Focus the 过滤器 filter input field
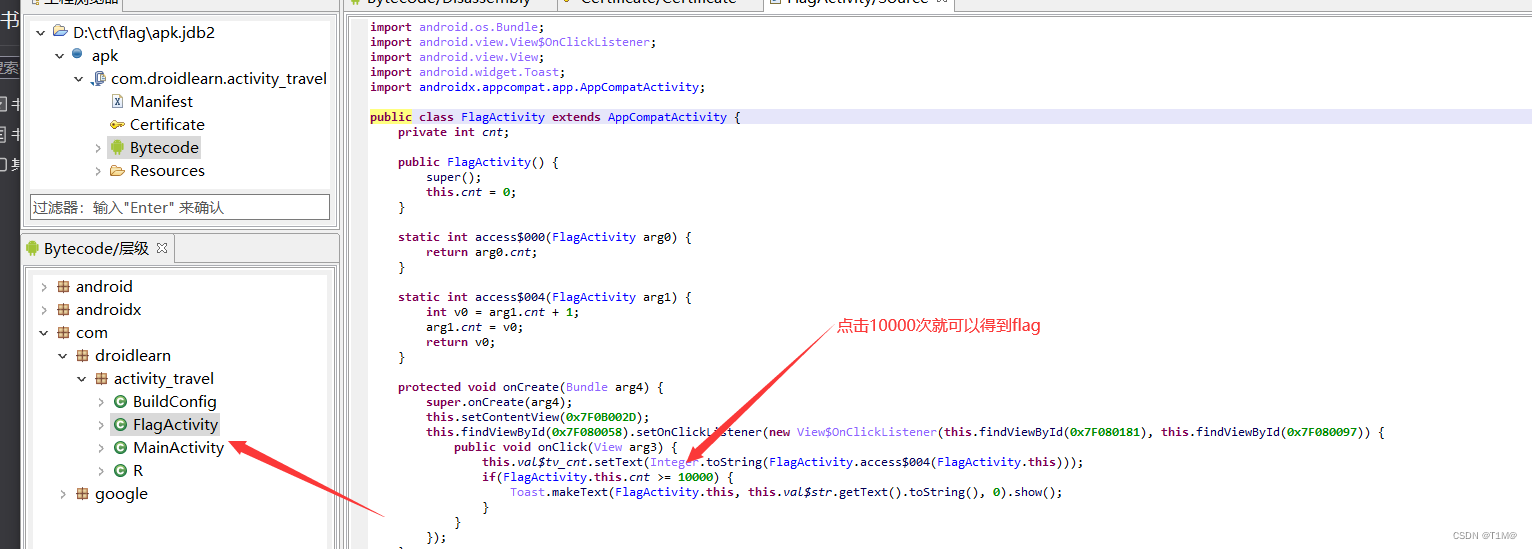This screenshot has height=549, width=1532. [180, 207]
